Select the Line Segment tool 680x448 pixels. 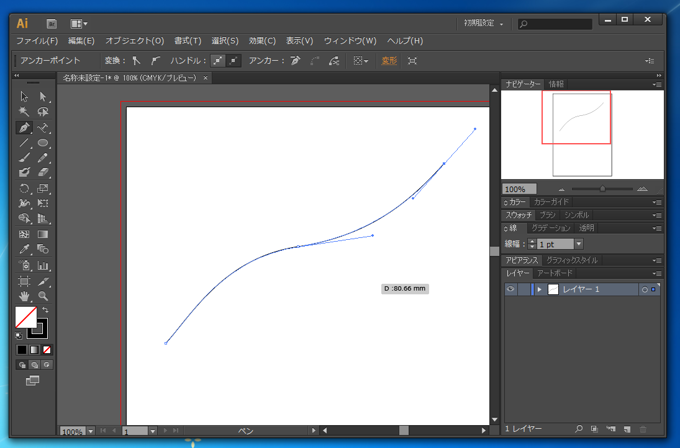point(24,143)
